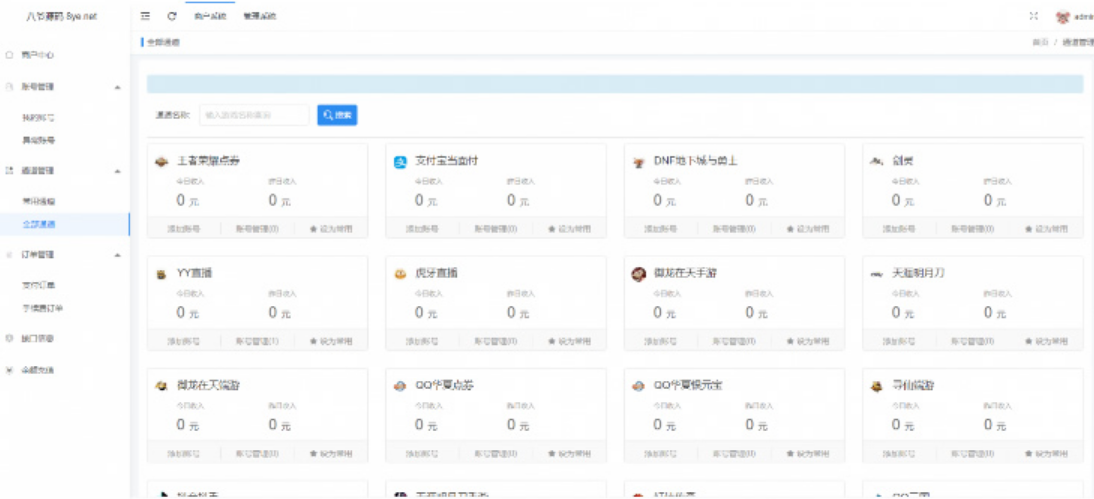This screenshot has height=499, width=1094.
Task: Star 剑灵 as favorite (设为常用)
Action: (1045, 229)
